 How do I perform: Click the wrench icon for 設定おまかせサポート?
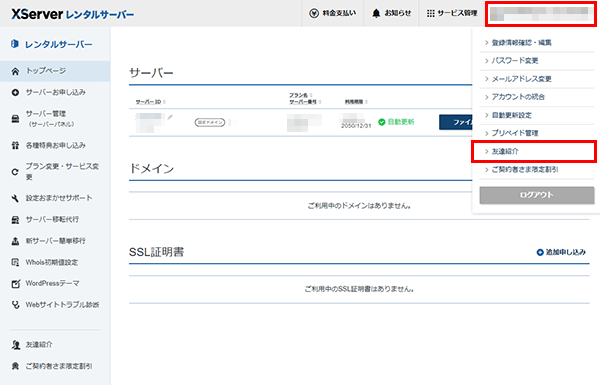click(x=15, y=198)
